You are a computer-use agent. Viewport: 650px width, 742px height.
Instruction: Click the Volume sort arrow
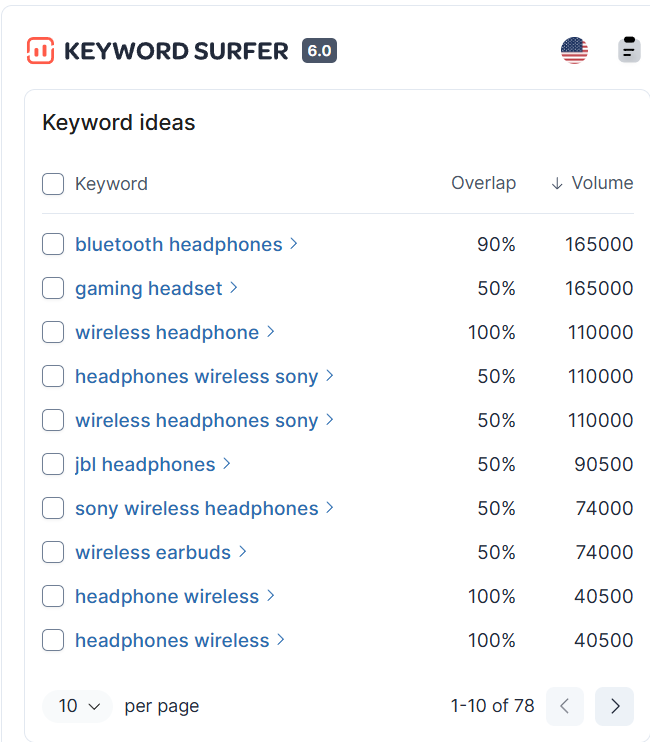click(557, 184)
